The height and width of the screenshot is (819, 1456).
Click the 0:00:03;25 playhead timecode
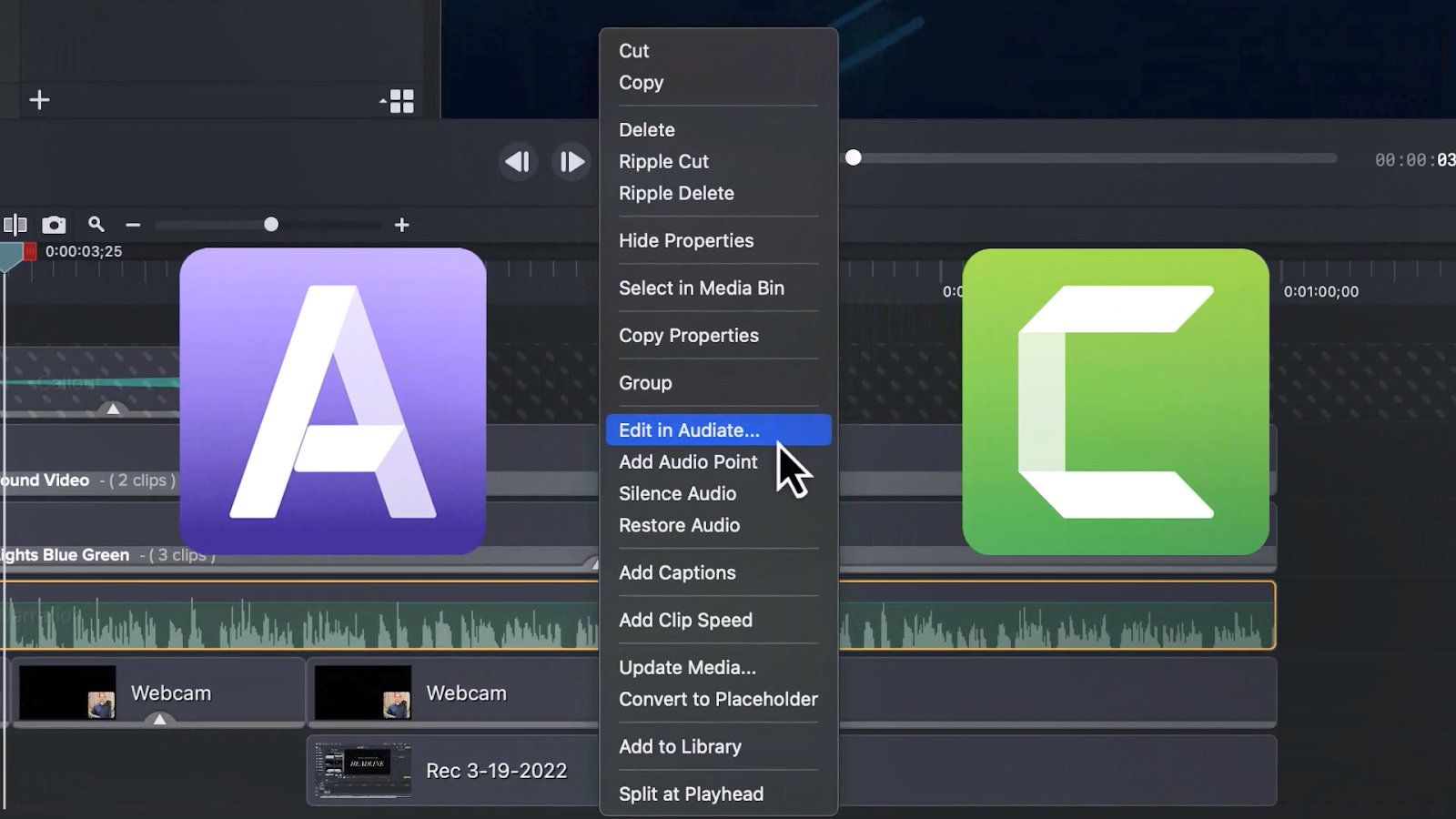tap(84, 251)
